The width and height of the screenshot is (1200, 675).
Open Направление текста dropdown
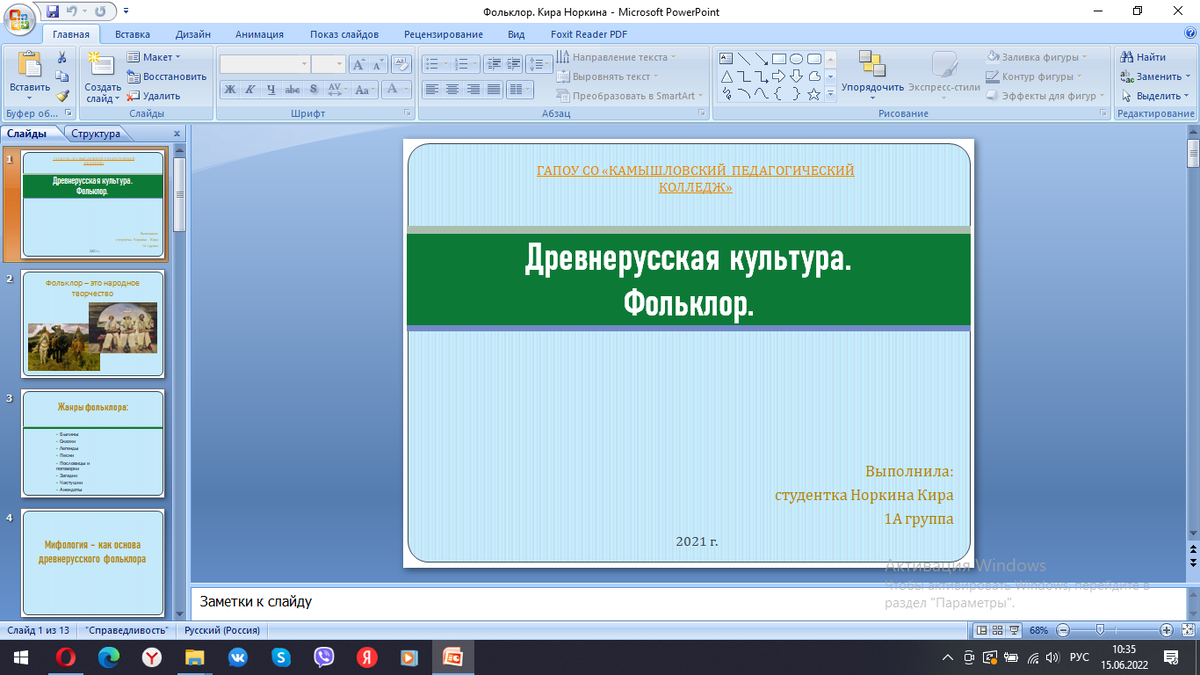(x=617, y=57)
